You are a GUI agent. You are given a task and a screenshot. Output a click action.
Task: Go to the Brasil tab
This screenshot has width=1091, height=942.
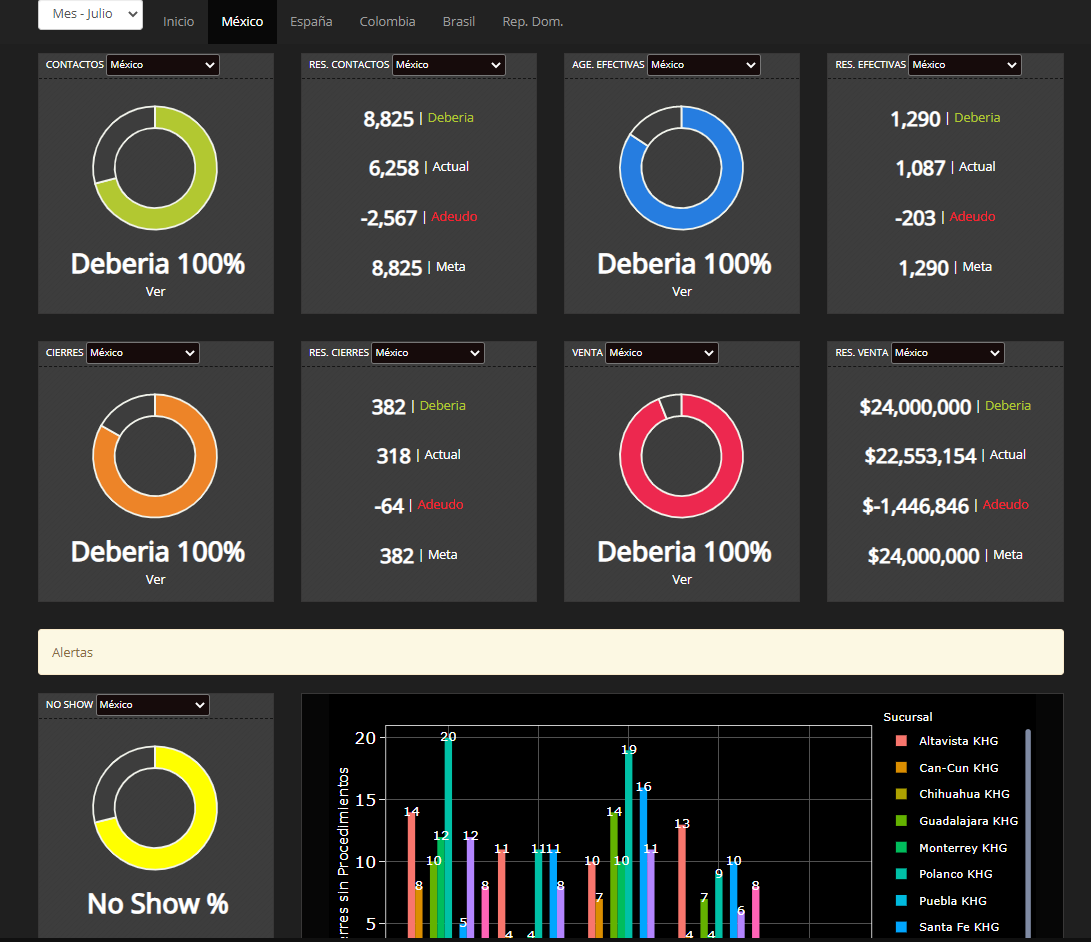click(458, 22)
